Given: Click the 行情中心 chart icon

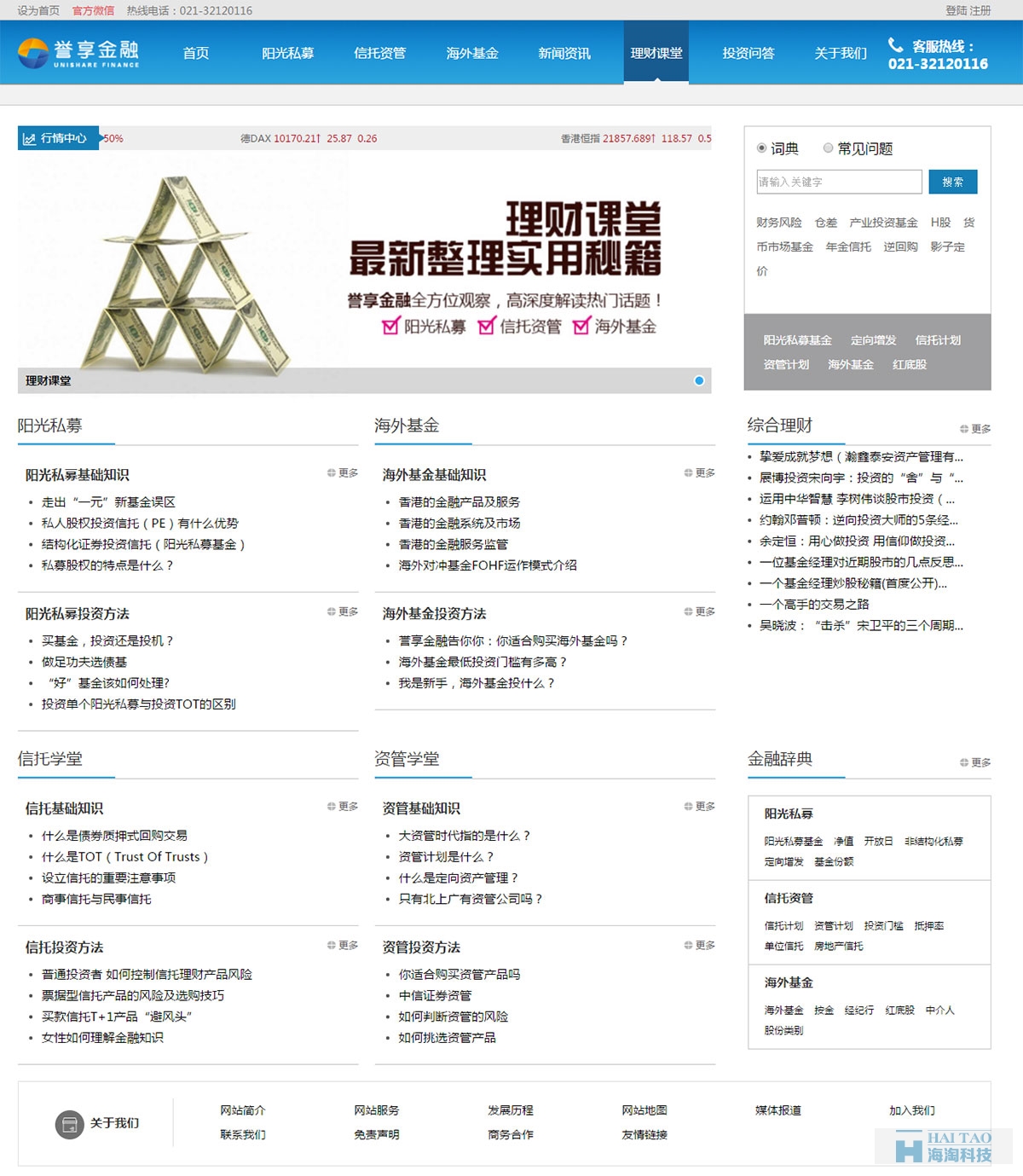Looking at the screenshot, I should click(30, 138).
